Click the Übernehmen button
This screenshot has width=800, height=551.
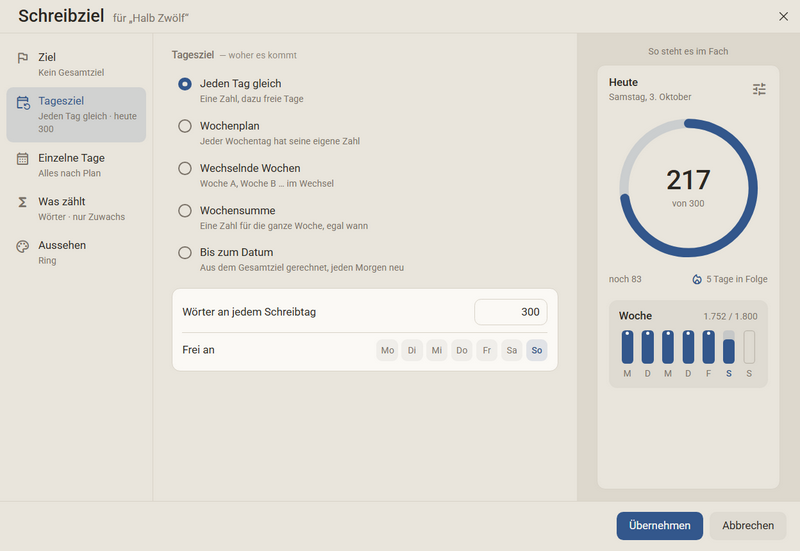coord(659,525)
